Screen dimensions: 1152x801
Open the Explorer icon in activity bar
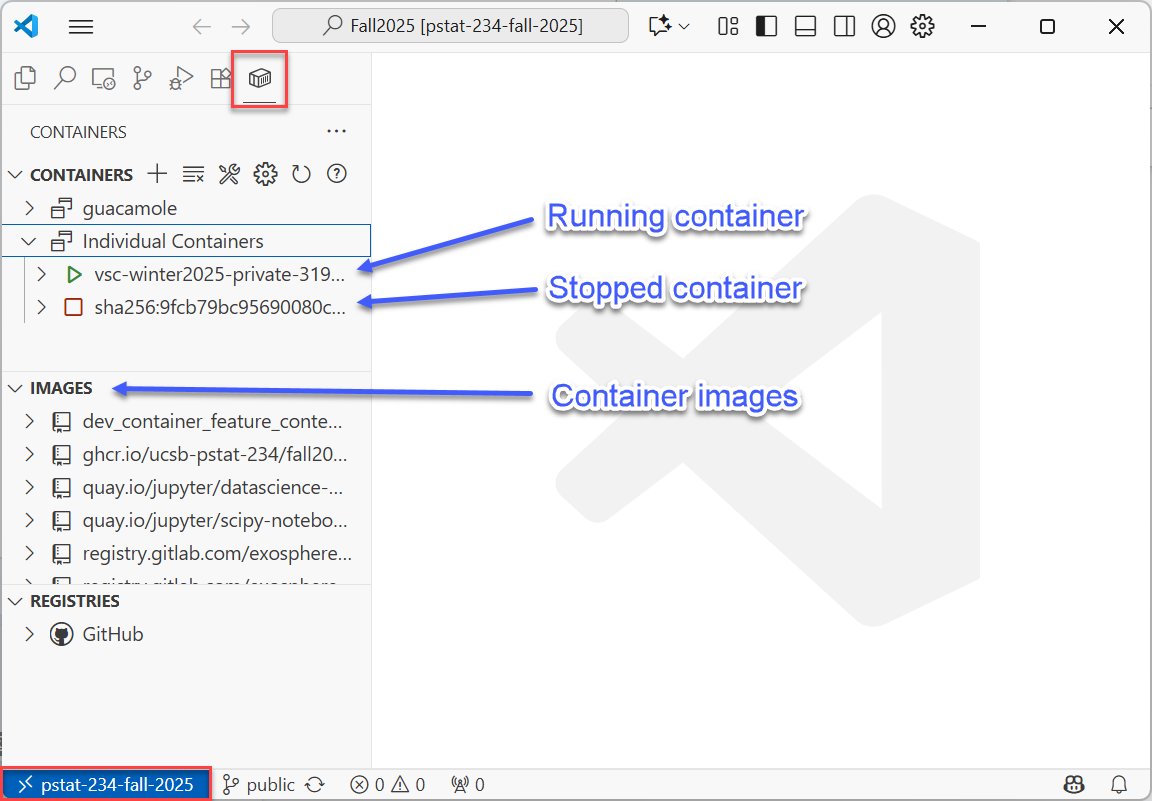(x=24, y=78)
